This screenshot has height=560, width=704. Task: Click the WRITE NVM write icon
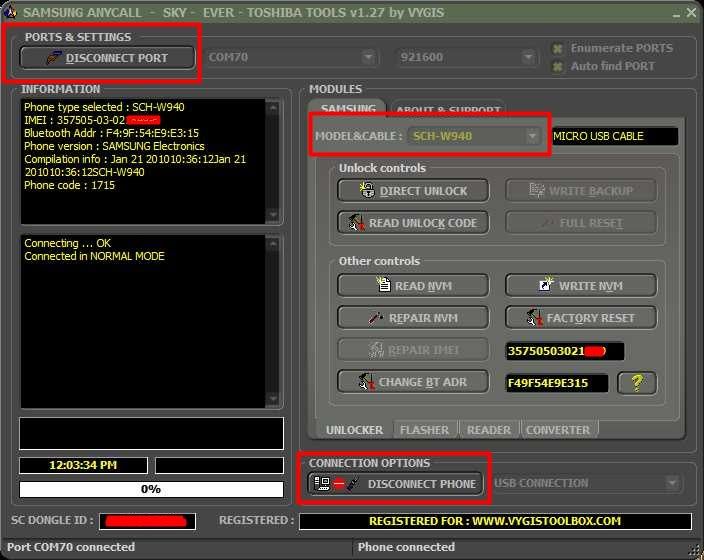[546, 284]
